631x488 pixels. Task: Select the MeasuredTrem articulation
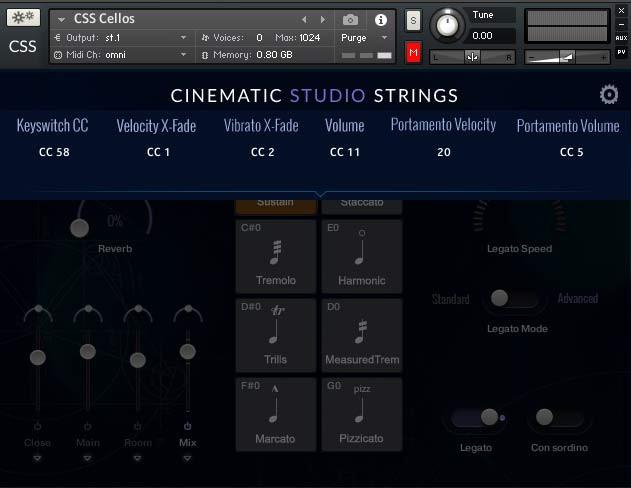(x=361, y=336)
